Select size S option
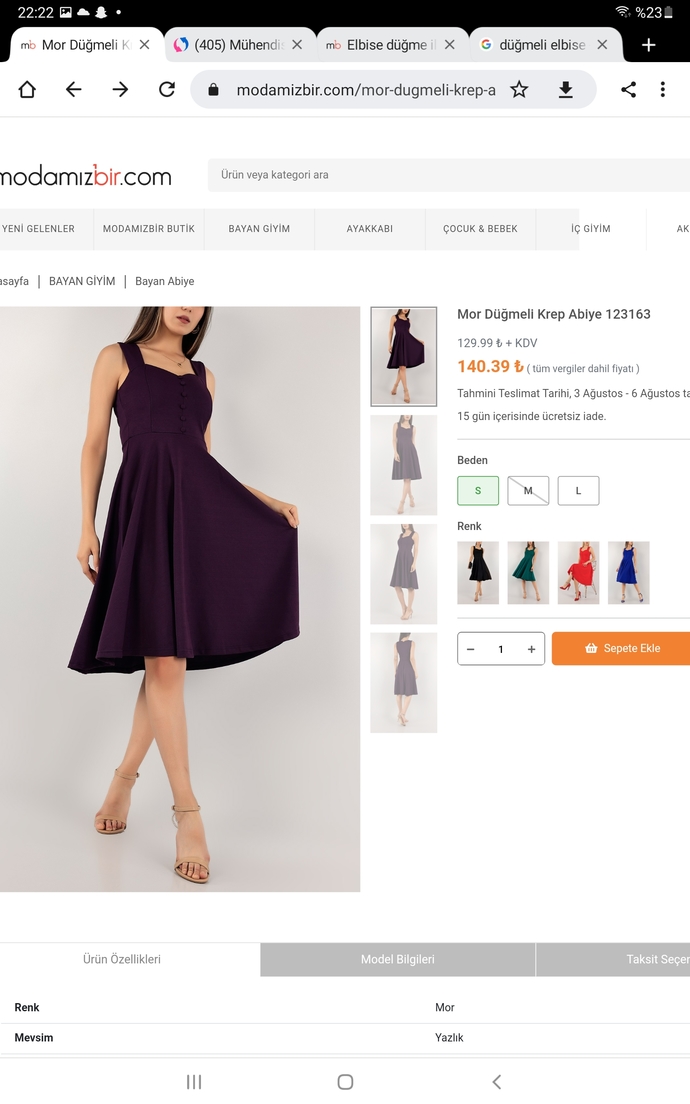 point(478,491)
